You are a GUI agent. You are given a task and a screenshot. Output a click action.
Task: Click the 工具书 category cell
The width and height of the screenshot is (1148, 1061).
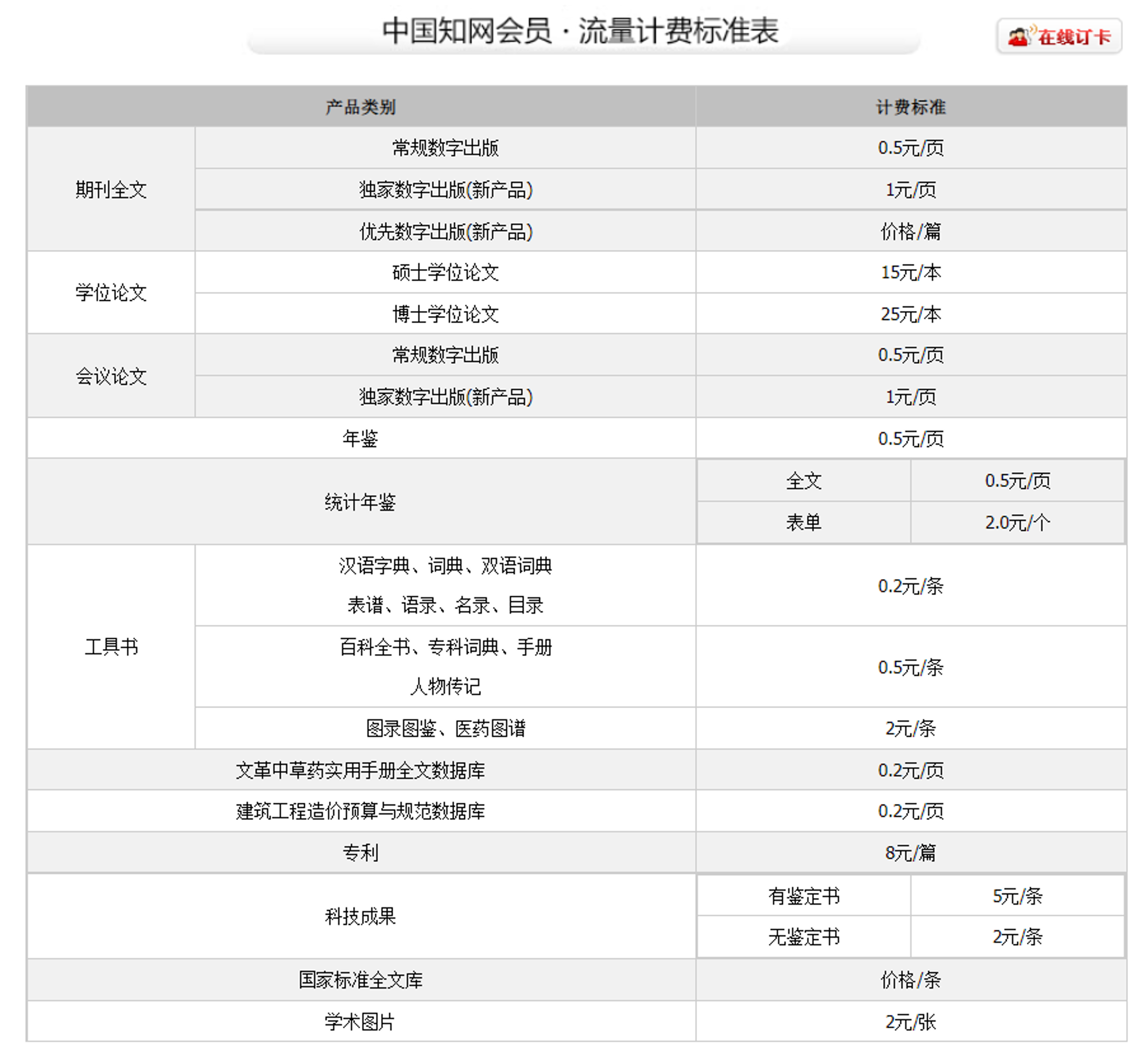pos(111,647)
